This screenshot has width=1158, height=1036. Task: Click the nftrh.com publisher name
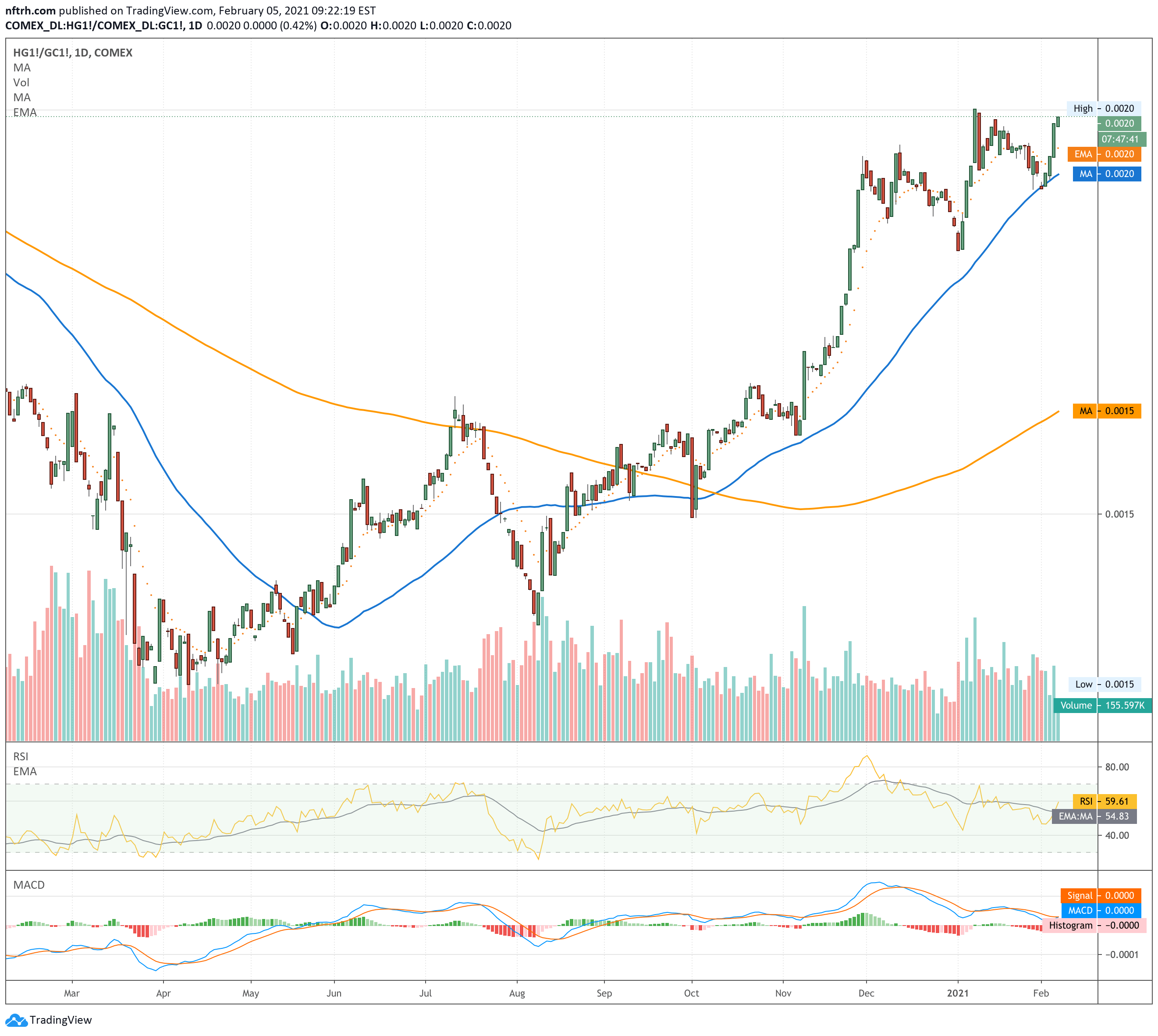click(x=31, y=11)
